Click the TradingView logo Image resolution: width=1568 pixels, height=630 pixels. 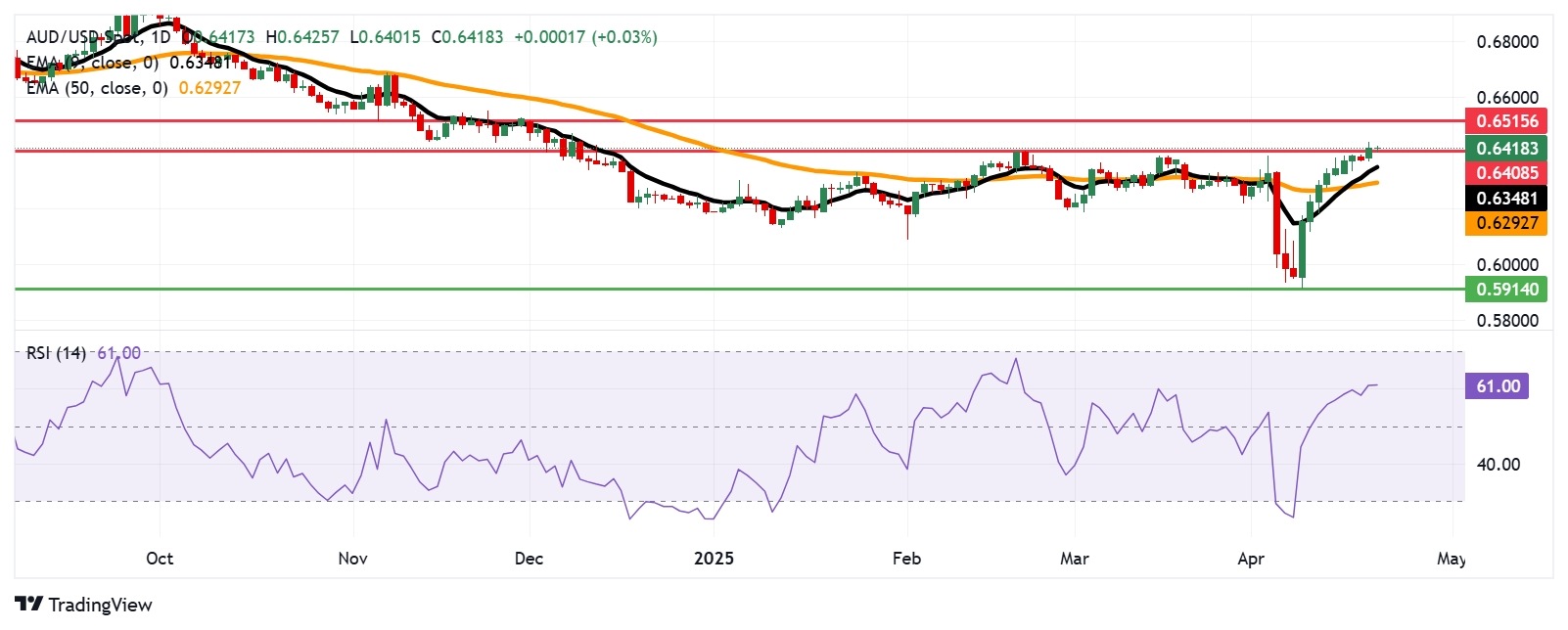pyautogui.click(x=83, y=605)
